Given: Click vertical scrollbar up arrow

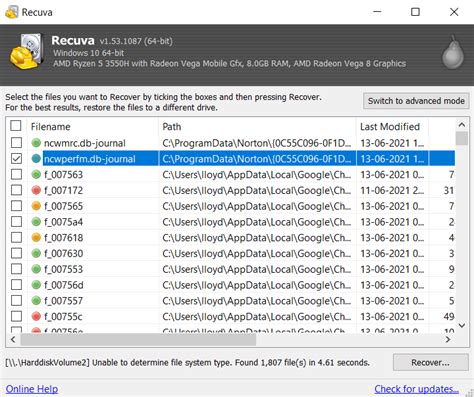Looking at the screenshot, I should tap(462, 125).
